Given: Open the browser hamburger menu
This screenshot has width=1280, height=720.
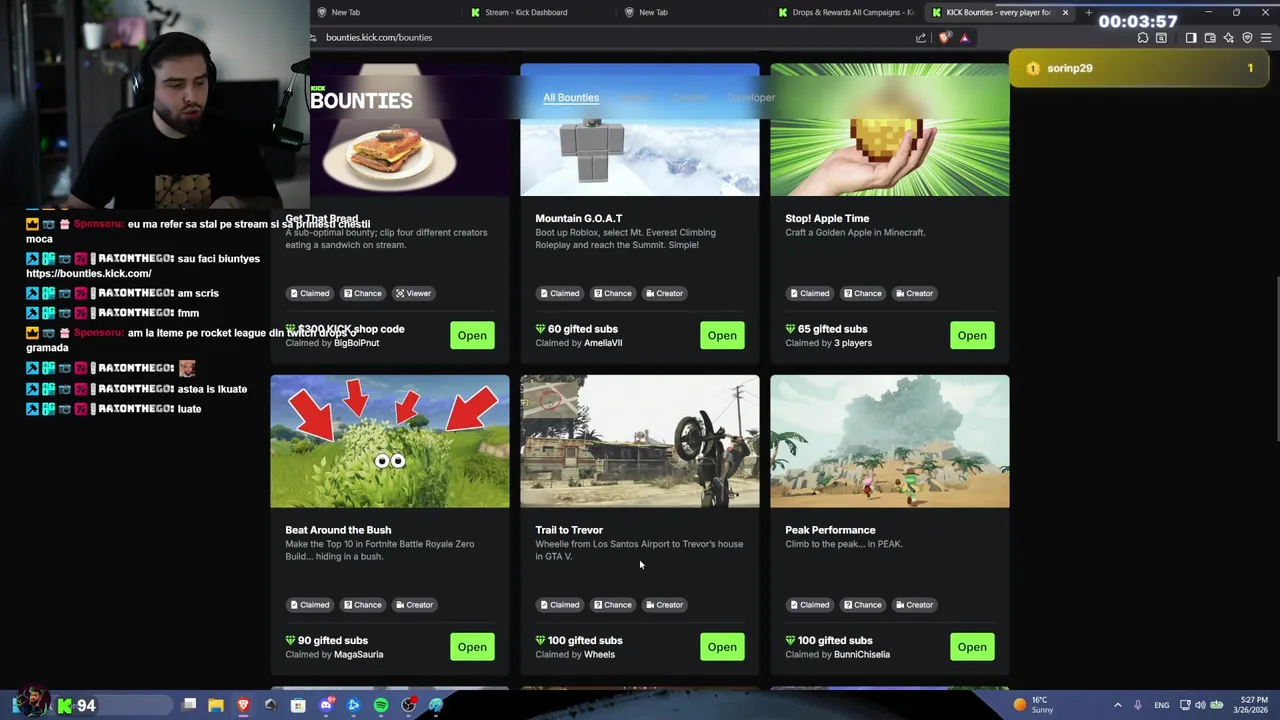Looking at the screenshot, I should click(1266, 38).
